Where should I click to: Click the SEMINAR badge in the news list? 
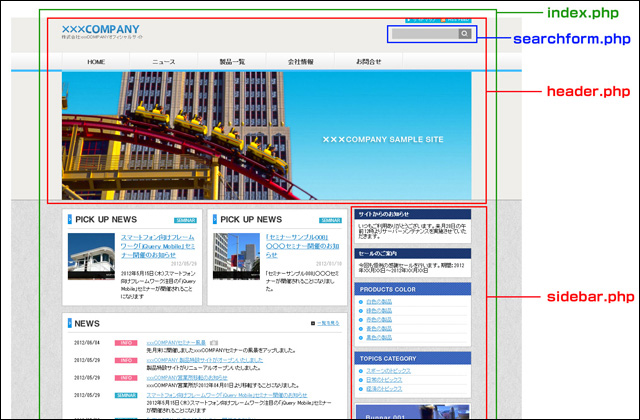click(126, 395)
